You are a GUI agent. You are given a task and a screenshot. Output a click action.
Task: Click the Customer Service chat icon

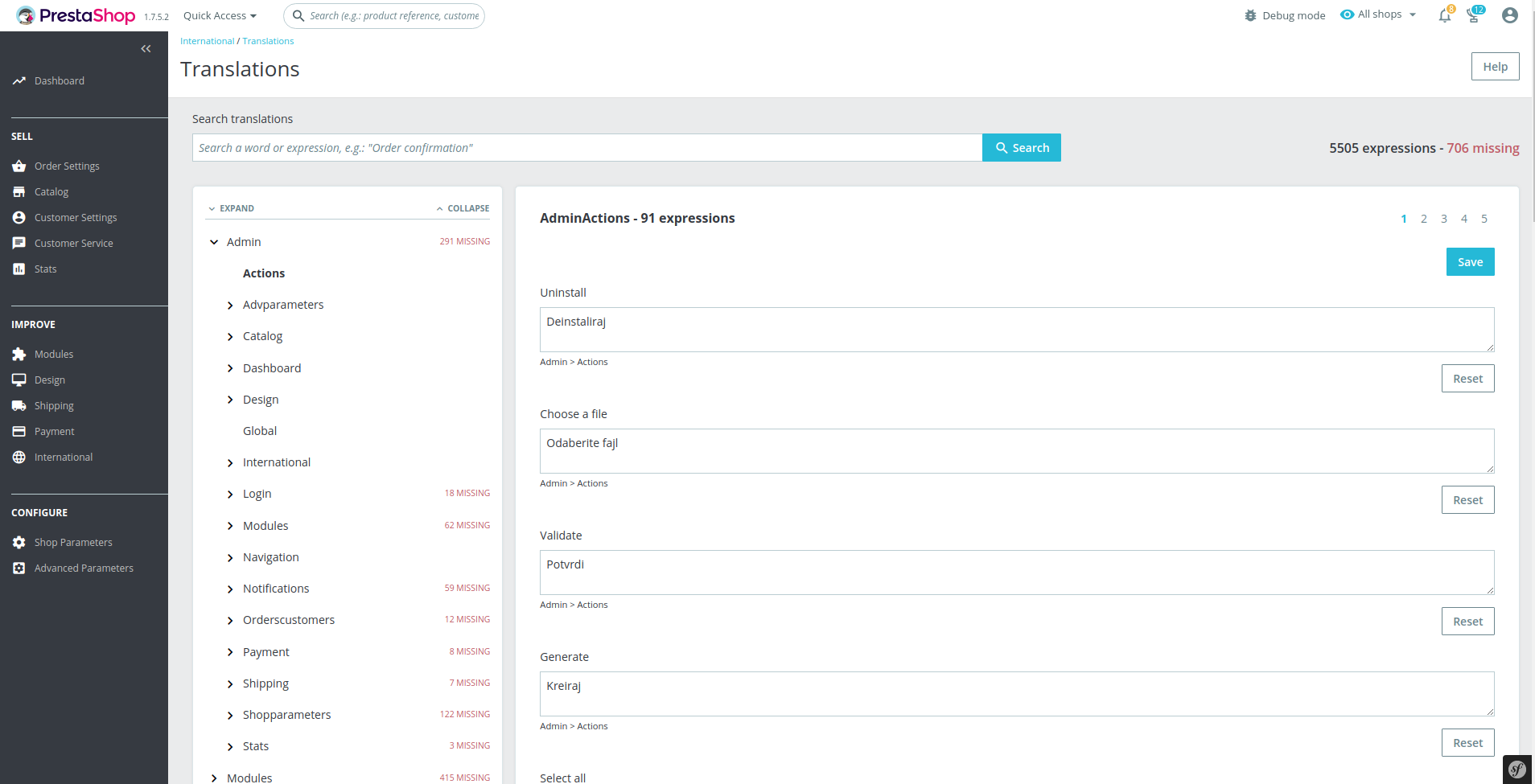(19, 244)
